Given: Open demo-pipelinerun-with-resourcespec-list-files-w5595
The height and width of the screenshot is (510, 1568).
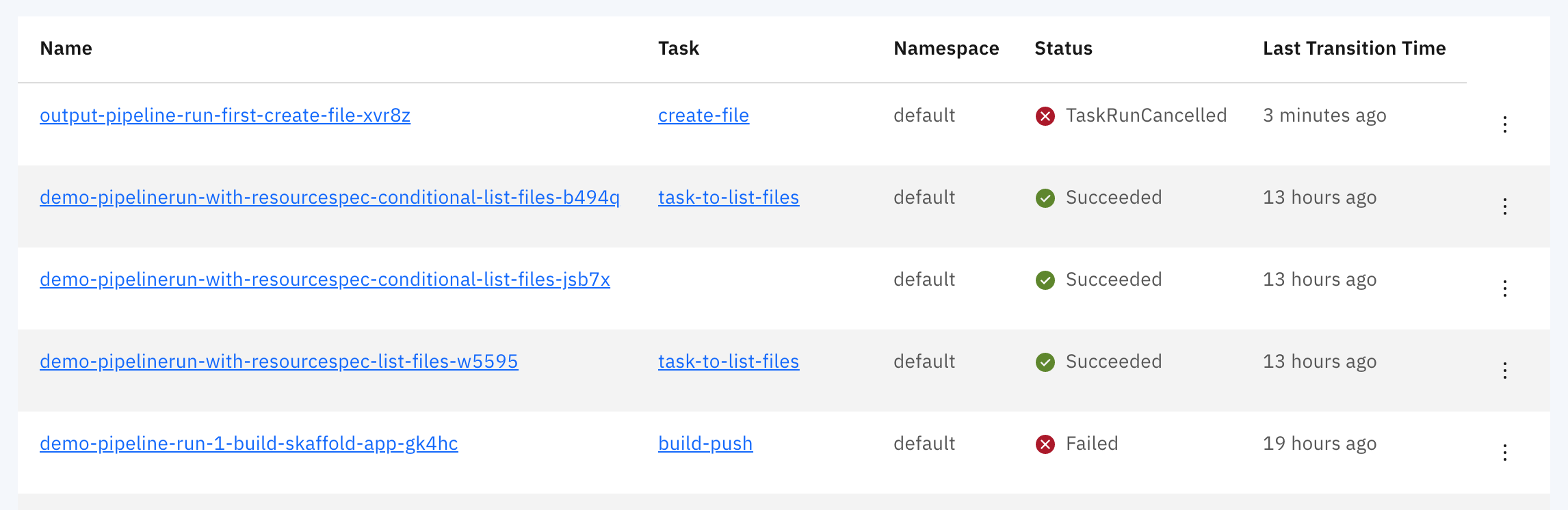Looking at the screenshot, I should point(278,362).
